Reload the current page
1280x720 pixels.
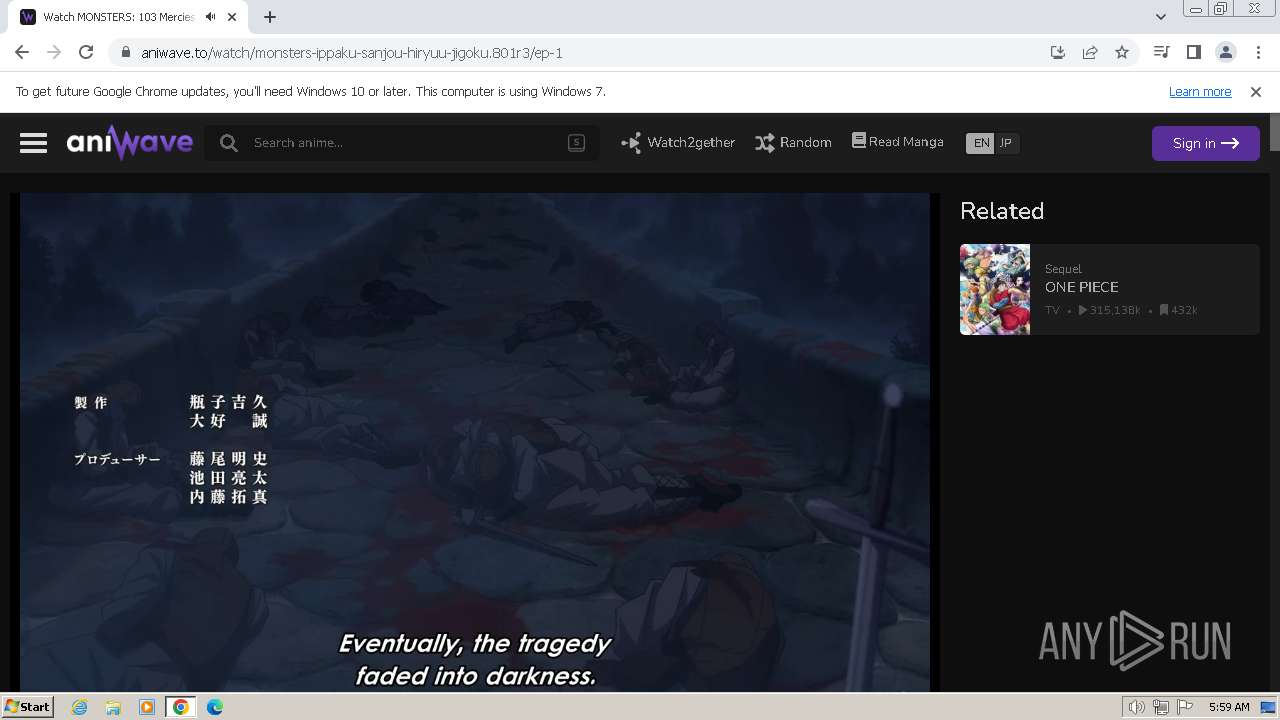[x=86, y=52]
